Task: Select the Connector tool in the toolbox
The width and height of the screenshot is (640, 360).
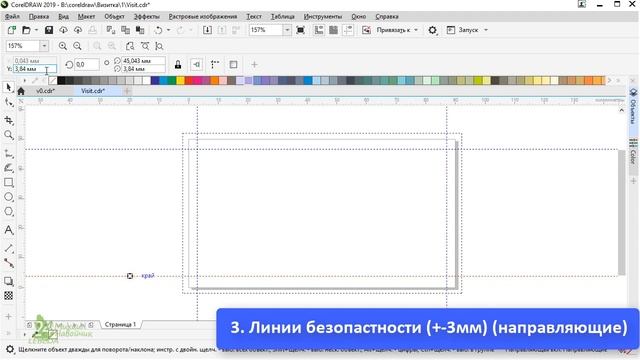Action: [x=9, y=263]
